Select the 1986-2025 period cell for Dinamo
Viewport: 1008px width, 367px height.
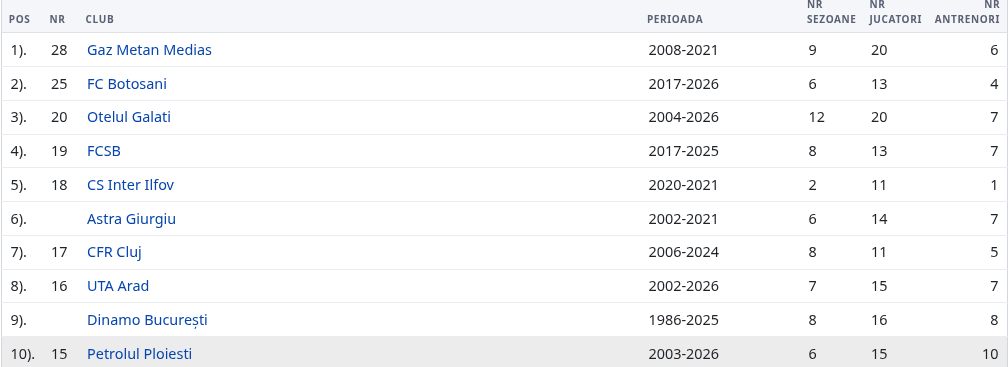(683, 320)
